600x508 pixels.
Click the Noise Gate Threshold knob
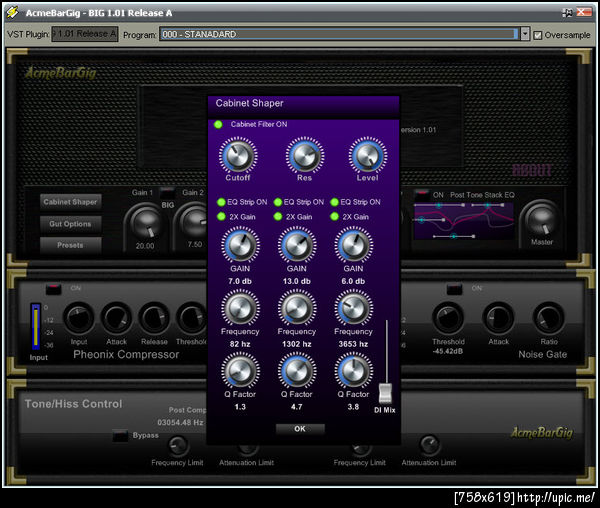pyautogui.click(x=448, y=318)
